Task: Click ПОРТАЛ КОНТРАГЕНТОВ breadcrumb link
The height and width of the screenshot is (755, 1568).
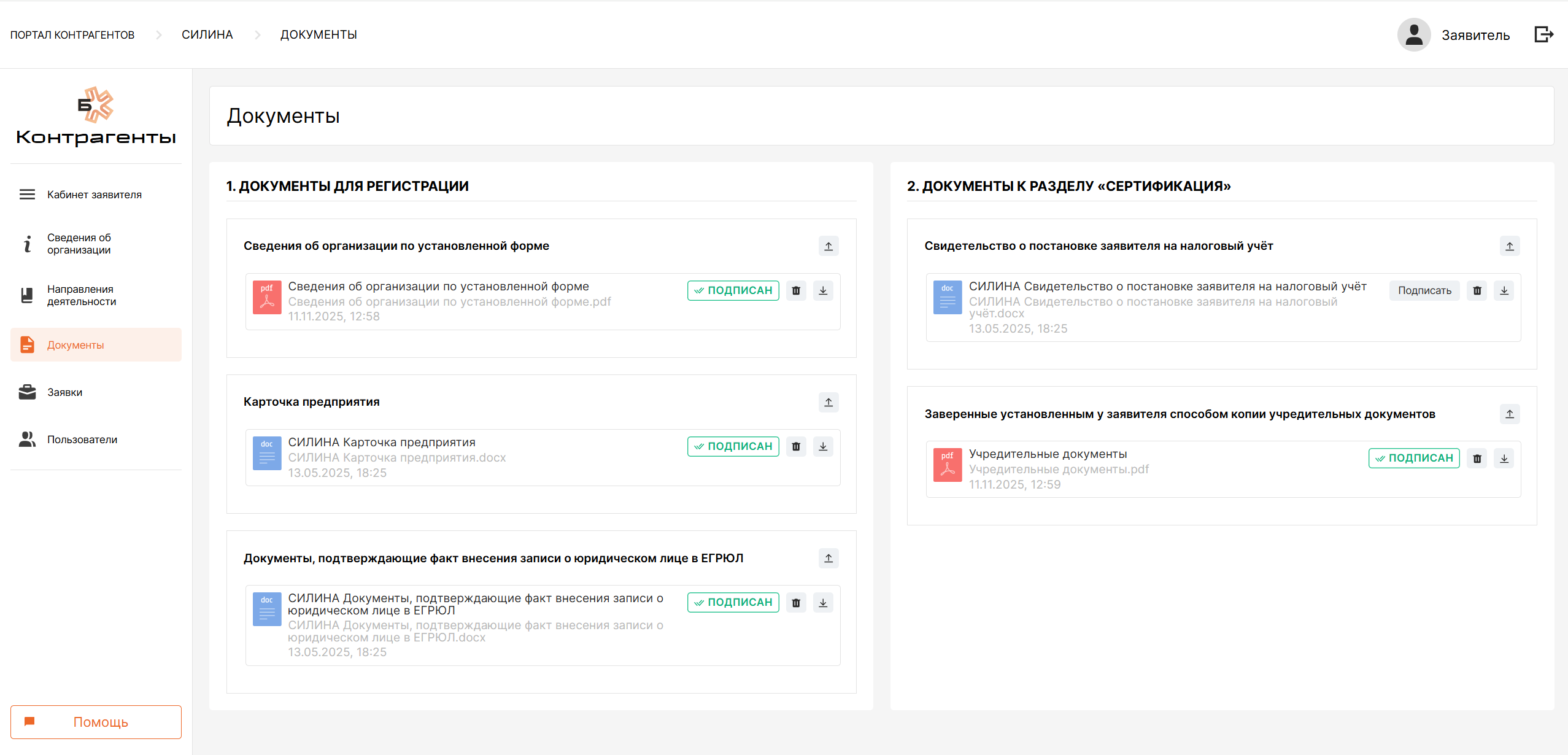Action: click(72, 35)
